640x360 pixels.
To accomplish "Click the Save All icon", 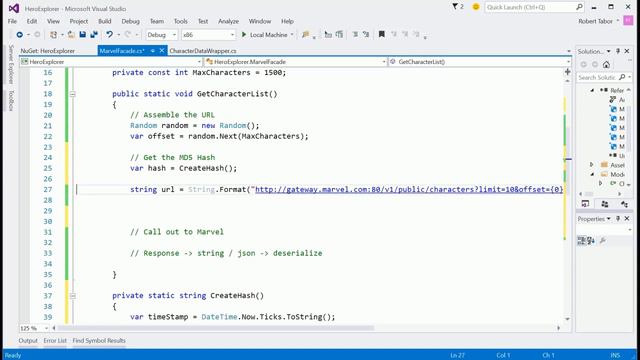I will (94, 35).
